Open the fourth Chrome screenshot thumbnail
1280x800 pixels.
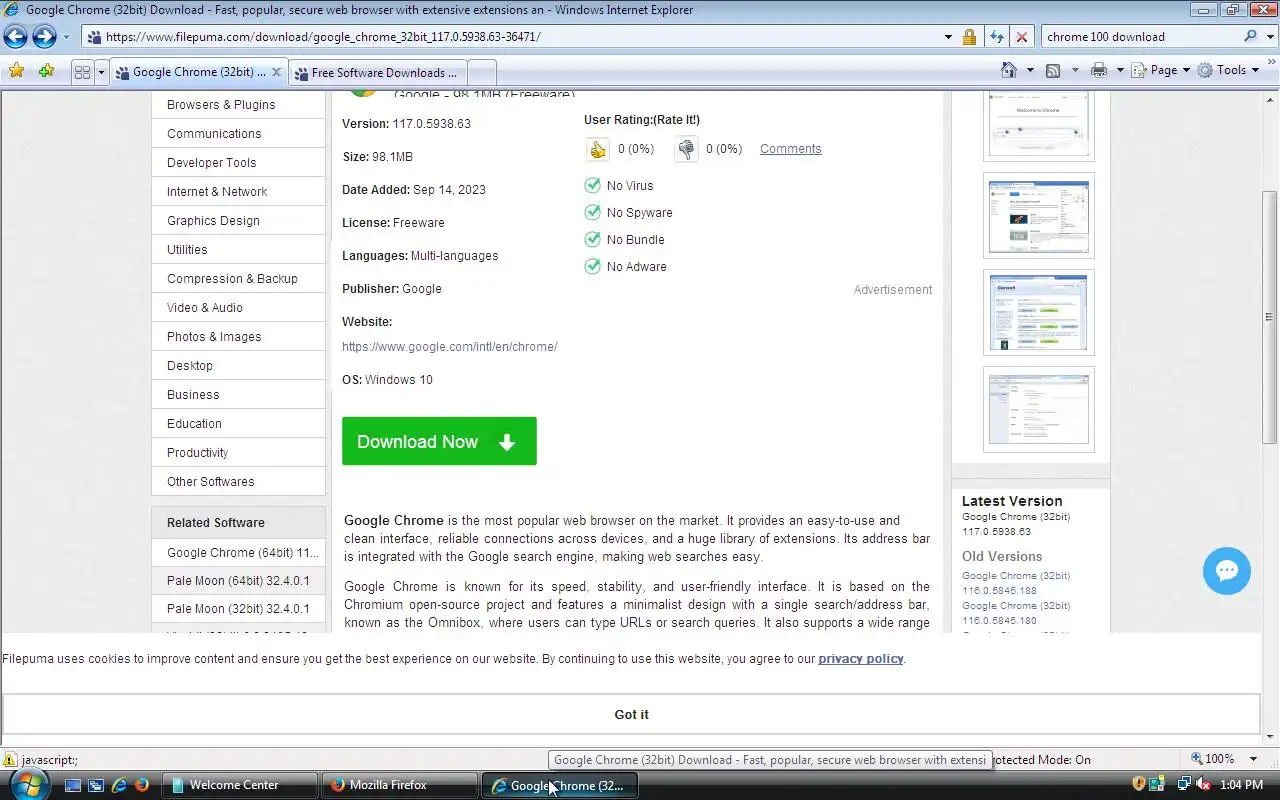coord(1039,409)
